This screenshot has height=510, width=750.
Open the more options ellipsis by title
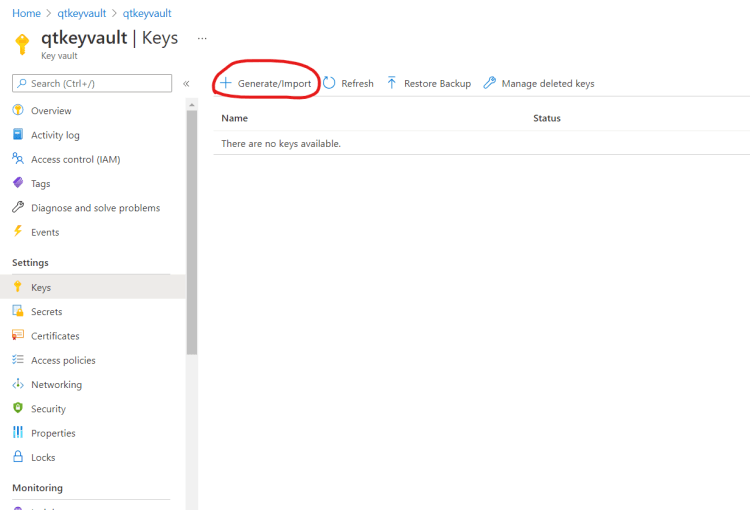[x=202, y=38]
